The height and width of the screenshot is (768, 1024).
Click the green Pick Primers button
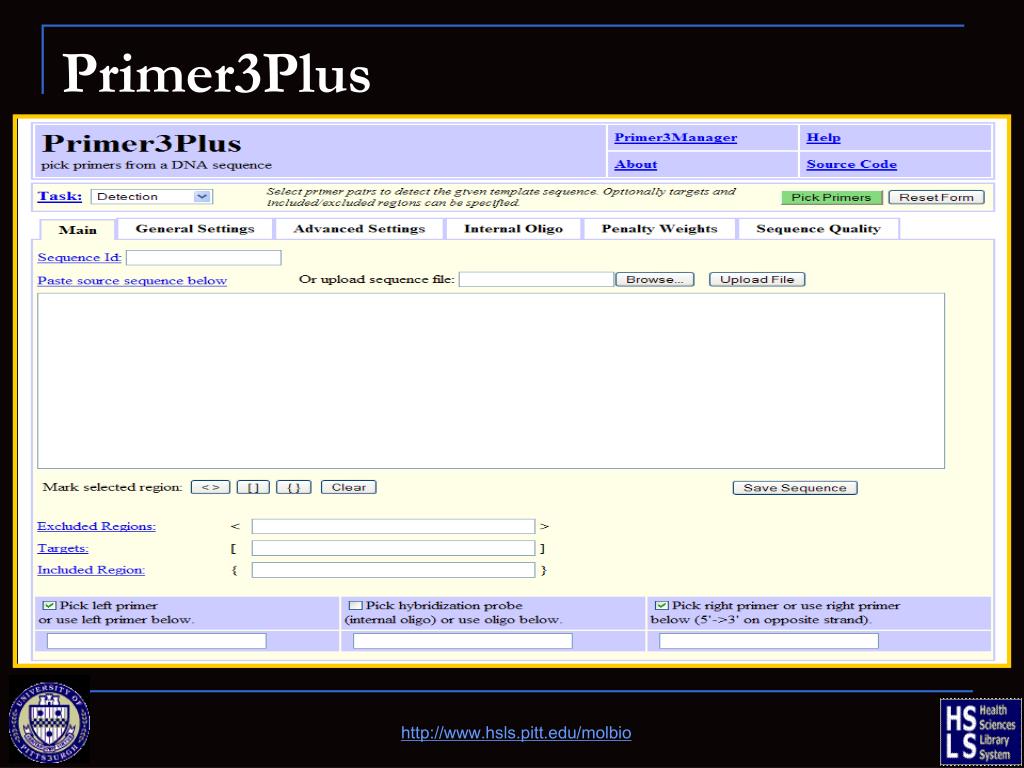(x=831, y=197)
